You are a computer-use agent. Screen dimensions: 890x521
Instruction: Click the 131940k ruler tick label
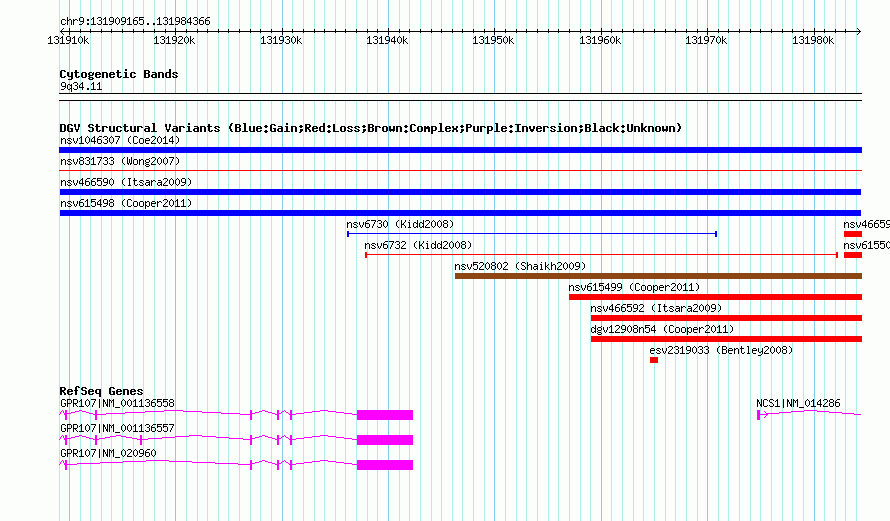pyautogui.click(x=387, y=40)
